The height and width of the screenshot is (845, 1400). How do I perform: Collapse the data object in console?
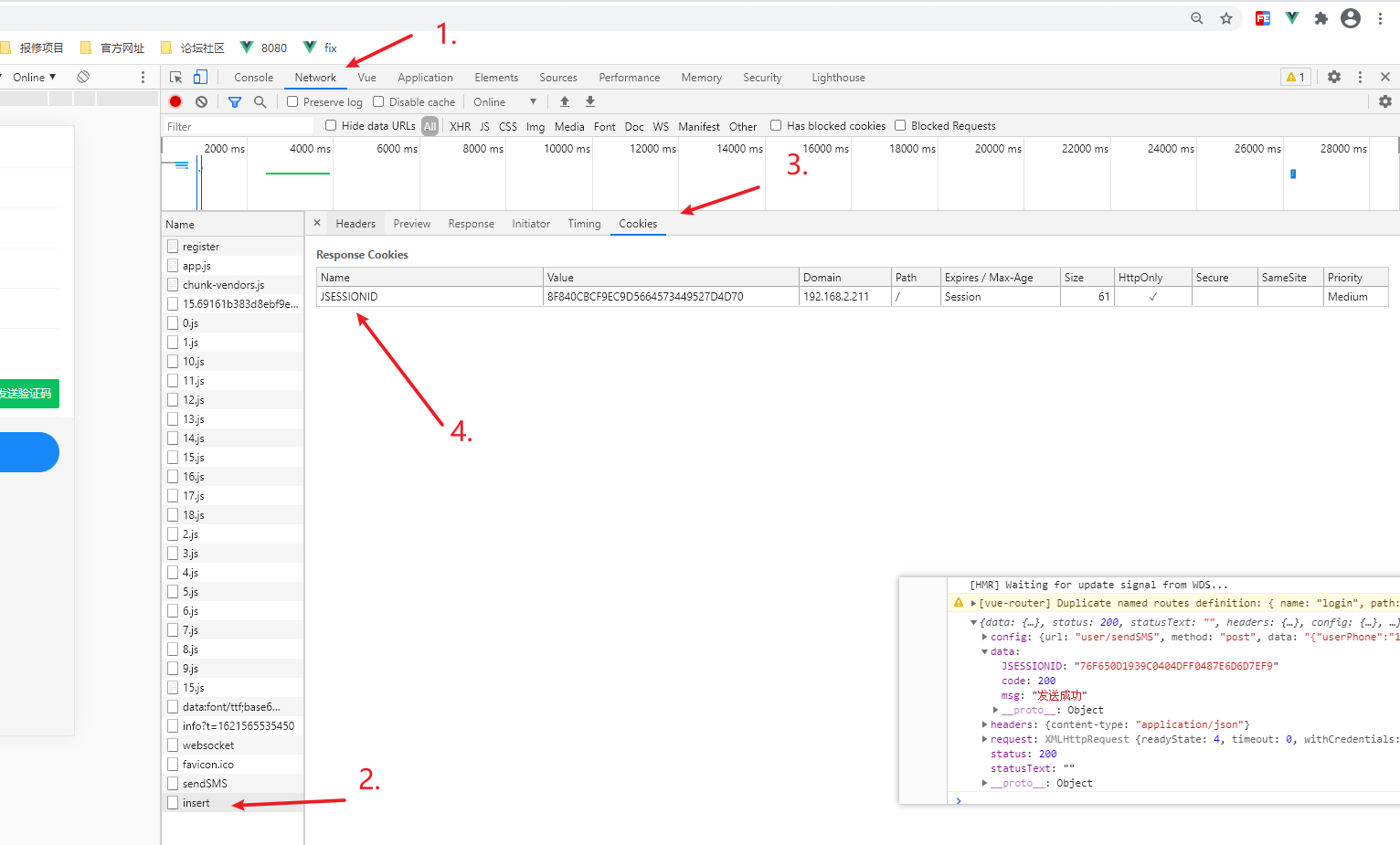coord(984,651)
